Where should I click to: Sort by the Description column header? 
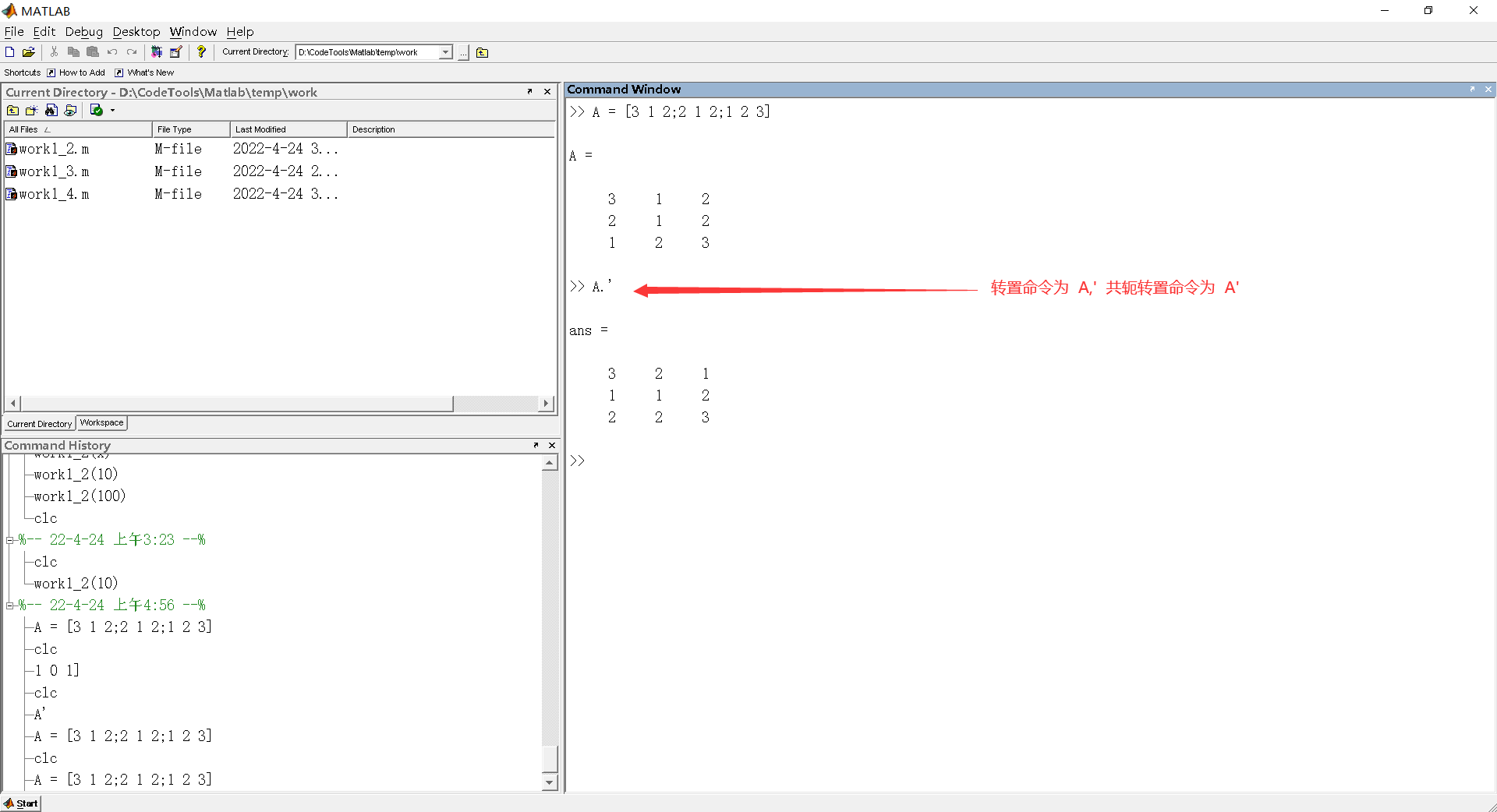tap(451, 129)
